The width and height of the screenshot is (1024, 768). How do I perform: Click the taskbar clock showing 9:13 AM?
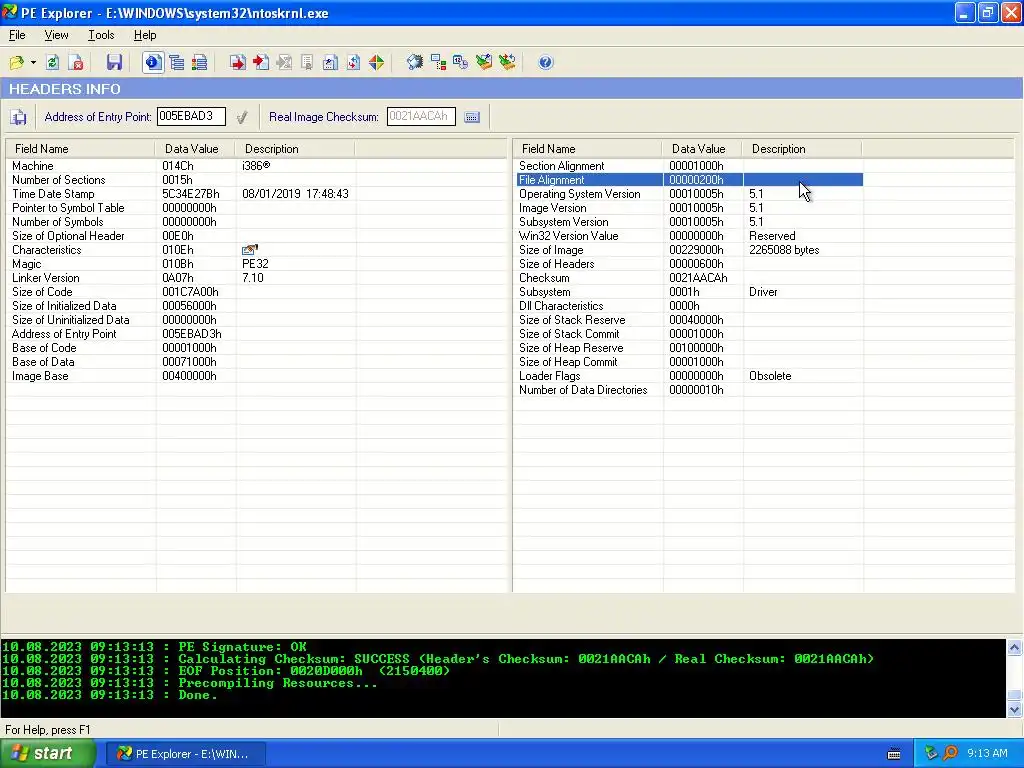pos(987,754)
